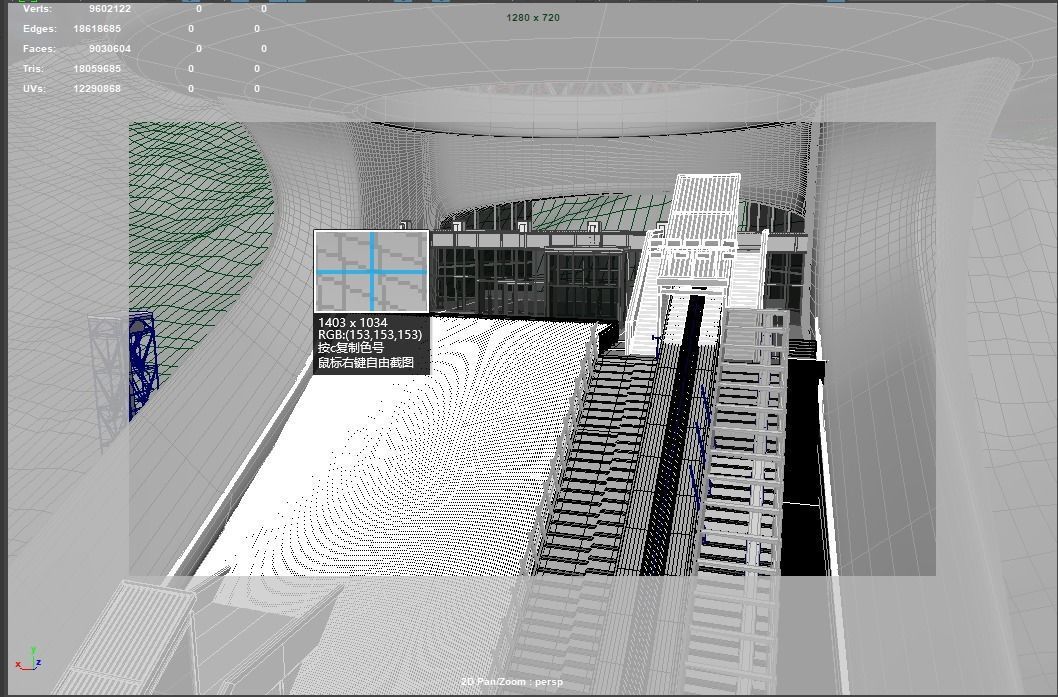Click the Faces count 9030604
1058x697 pixels.
pos(110,49)
